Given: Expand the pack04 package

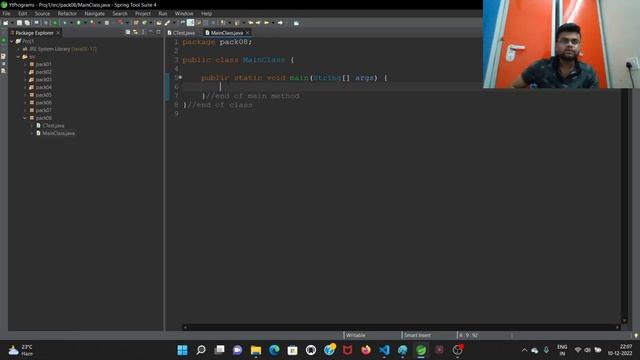Looking at the screenshot, I should 25,87.
